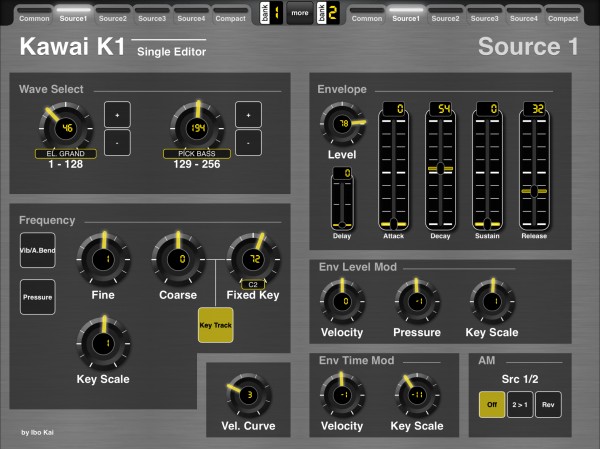Open the bank 2 Common tab
The height and width of the screenshot is (449, 600).
(367, 15)
